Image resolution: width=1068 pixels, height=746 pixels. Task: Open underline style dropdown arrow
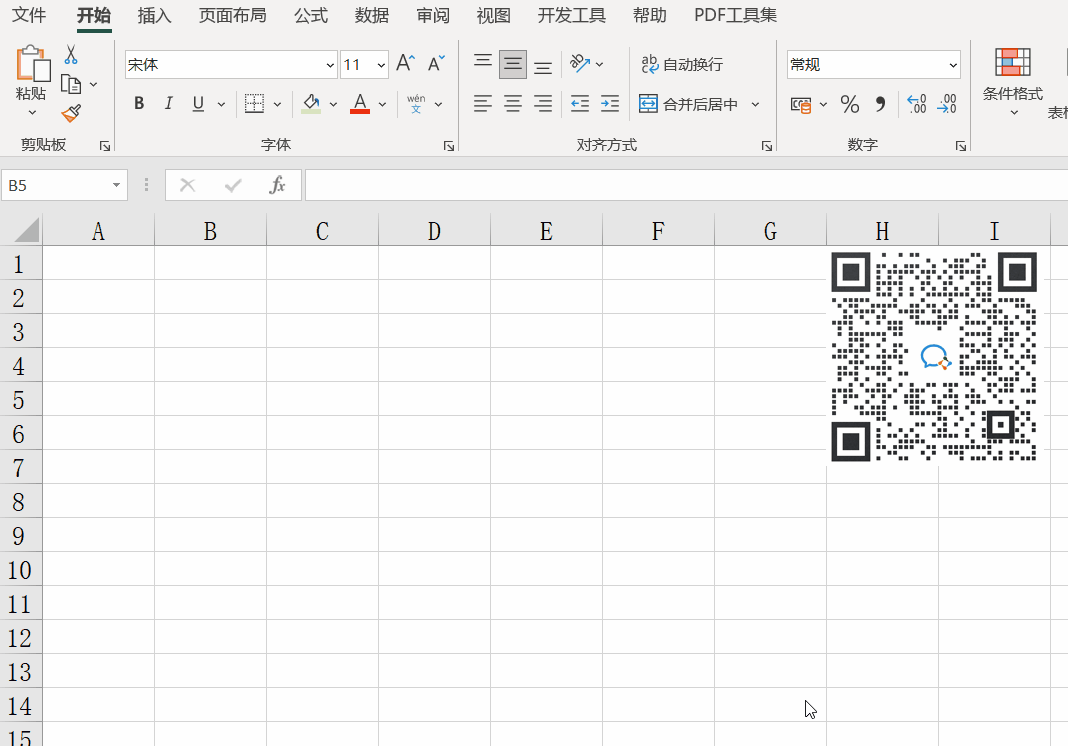click(221, 104)
